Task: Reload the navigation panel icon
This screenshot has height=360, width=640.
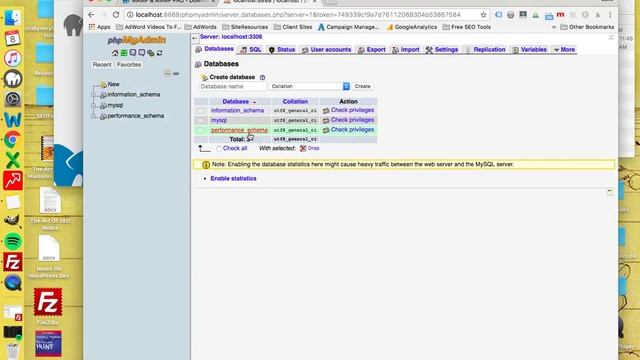Action: (x=160, y=53)
